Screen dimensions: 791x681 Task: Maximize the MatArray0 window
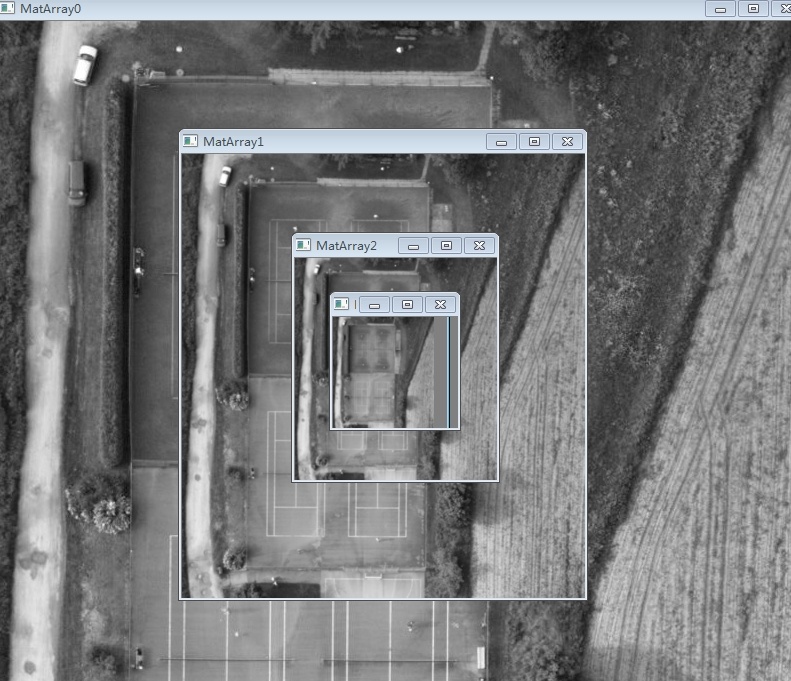pyautogui.click(x=753, y=8)
